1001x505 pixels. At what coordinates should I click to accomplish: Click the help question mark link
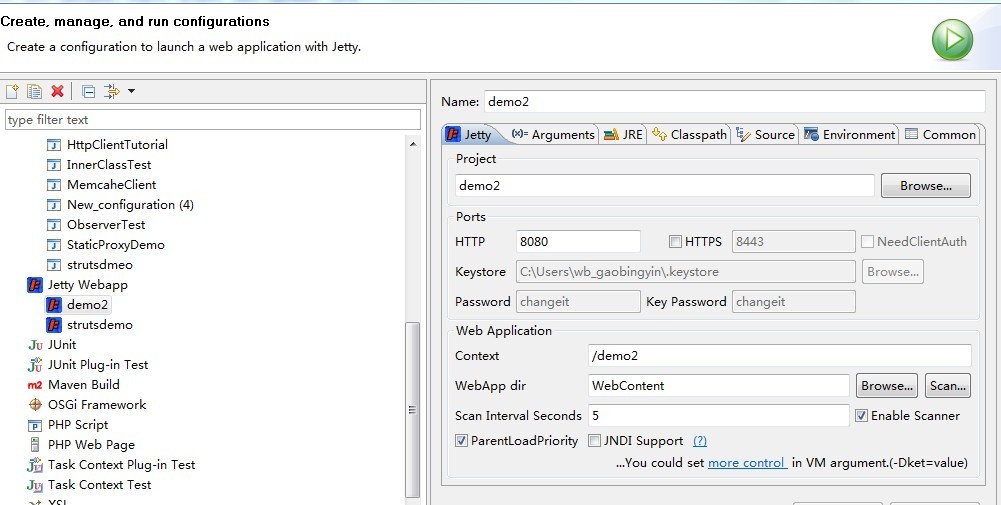point(700,441)
